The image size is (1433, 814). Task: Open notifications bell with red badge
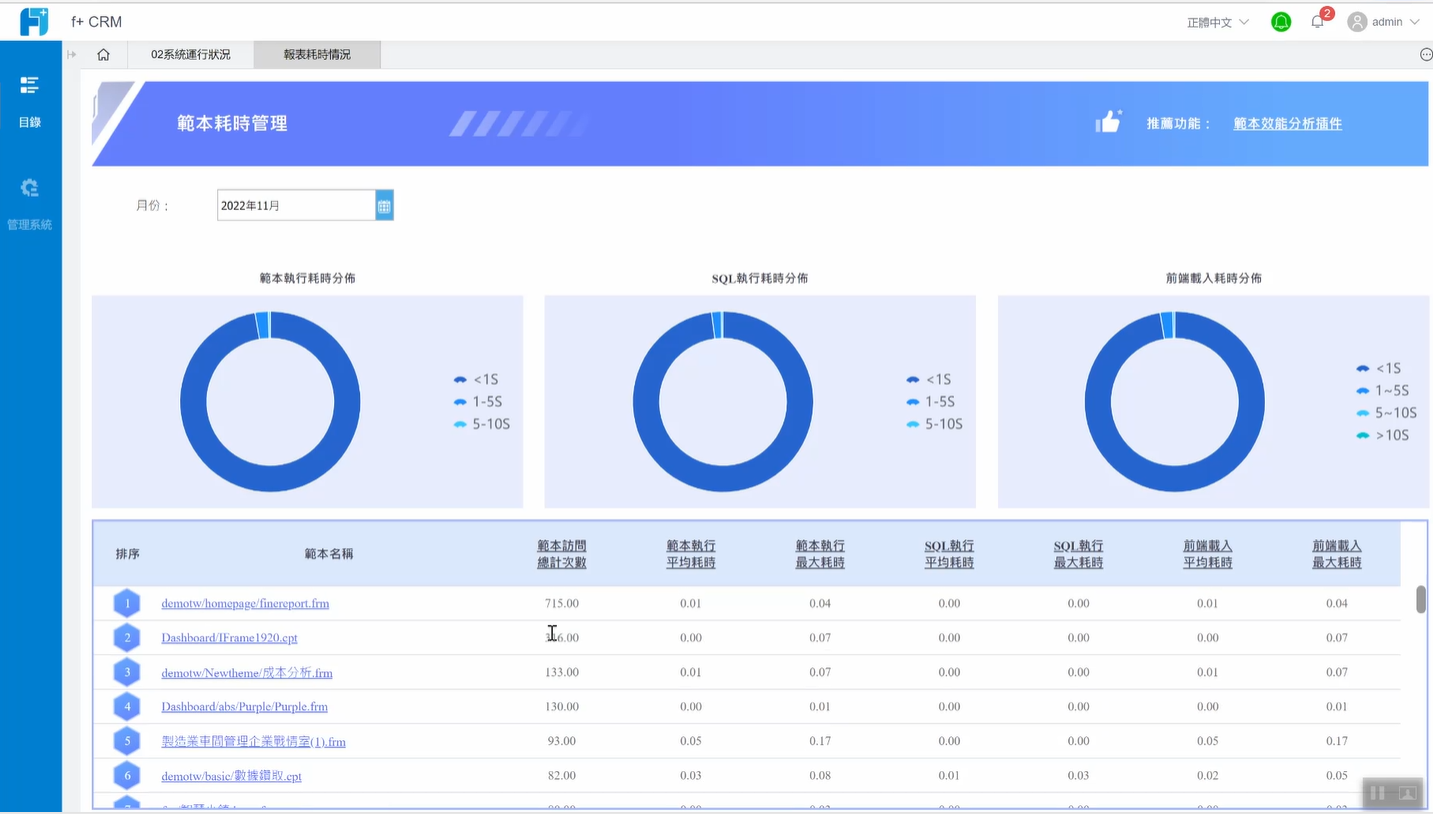coord(1318,21)
